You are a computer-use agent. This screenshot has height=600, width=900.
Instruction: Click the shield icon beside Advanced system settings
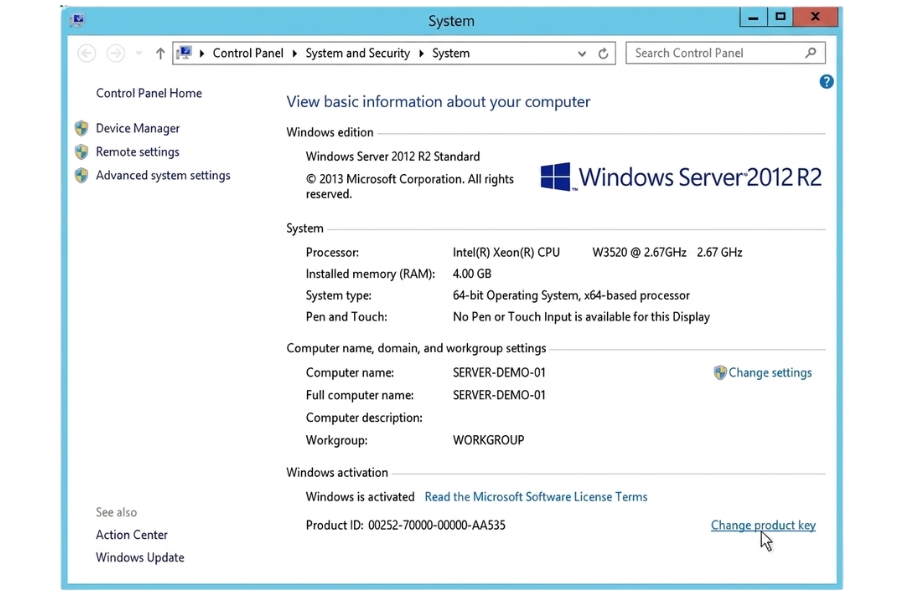[82, 175]
